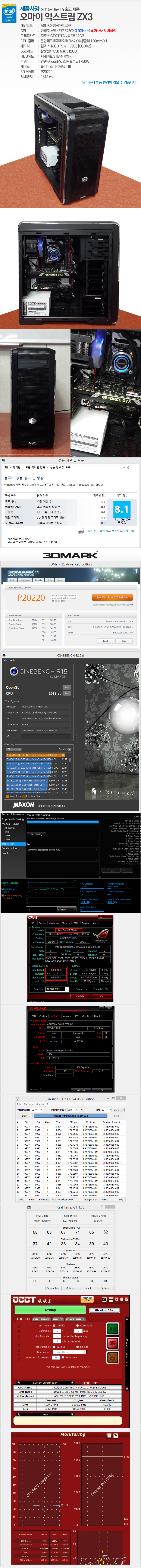This screenshot has width=141, height=1568.
Task: Click the Save button in 3DMark 11
Action: [x=124, y=641]
